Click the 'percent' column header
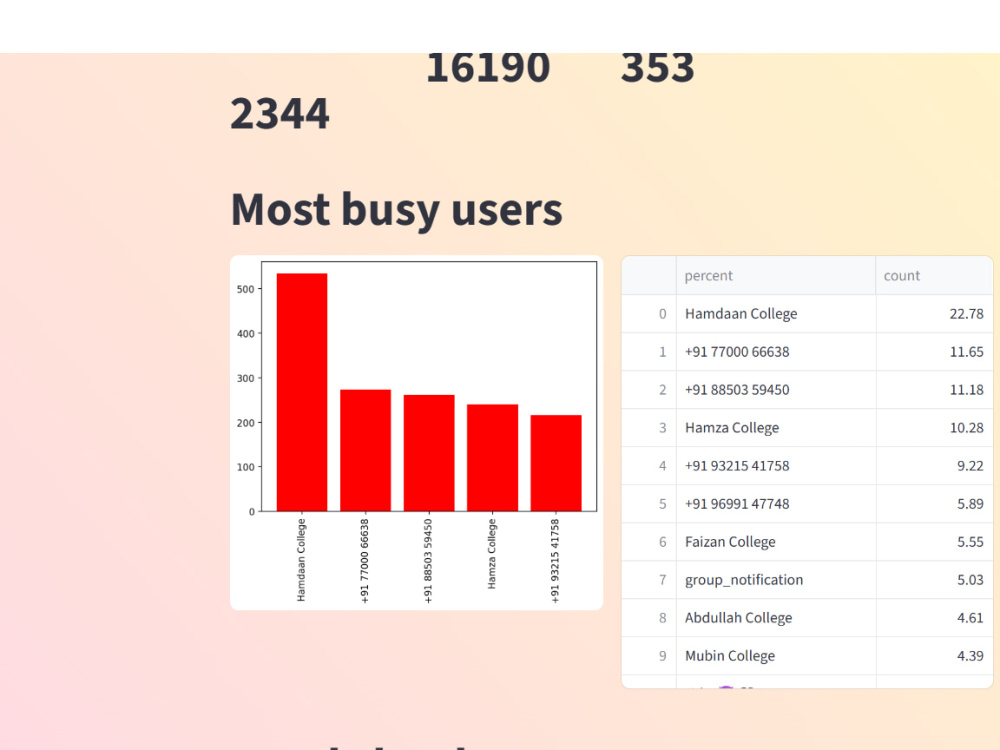1000x750 pixels. 776,276
